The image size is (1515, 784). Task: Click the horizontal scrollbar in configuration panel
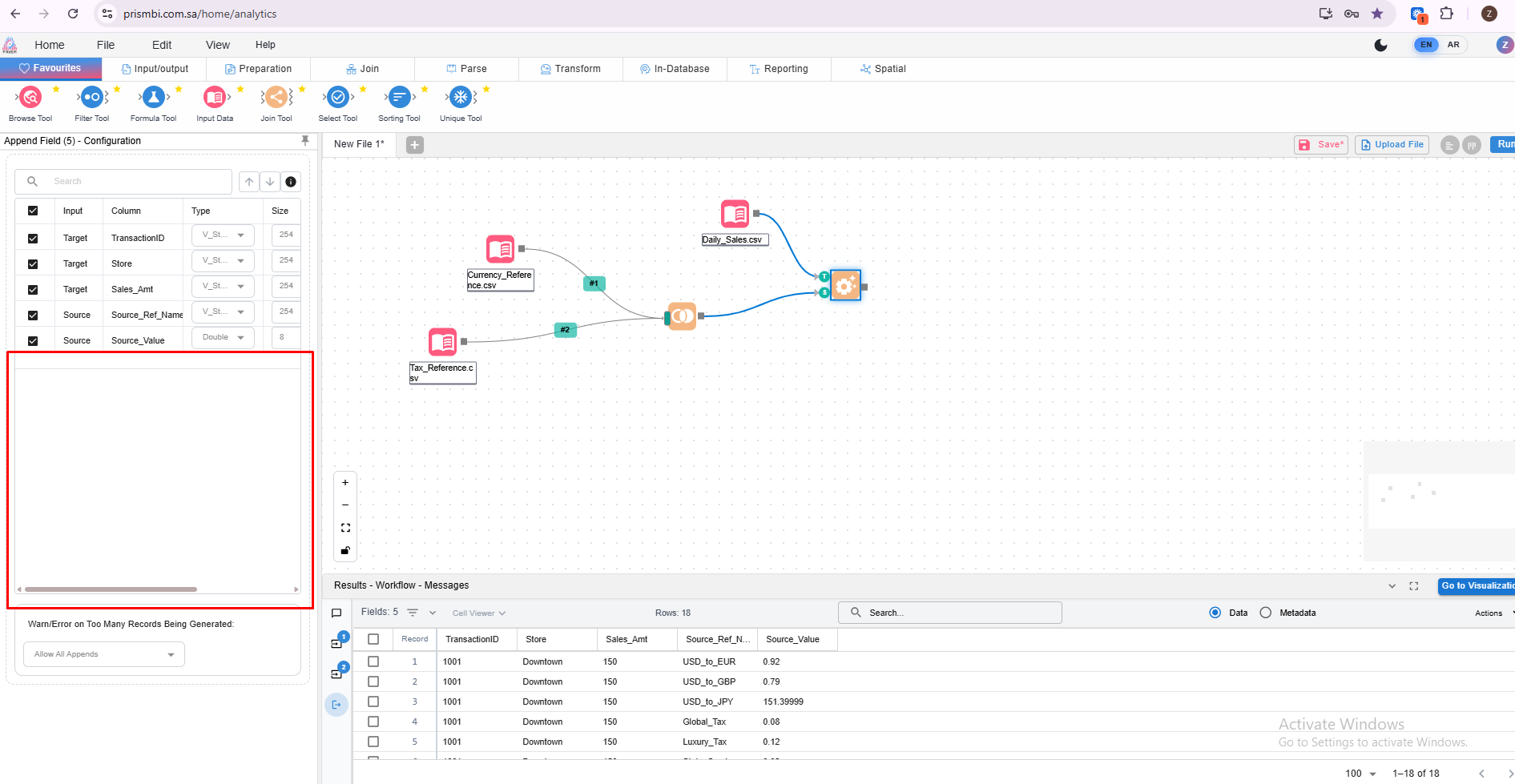click(x=111, y=589)
